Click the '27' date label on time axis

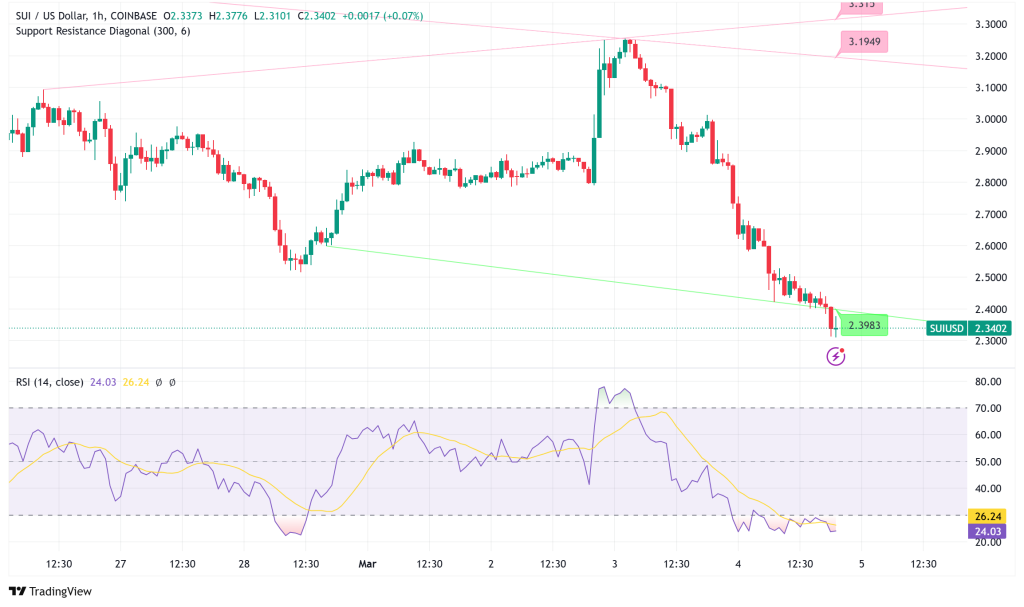[x=120, y=564]
